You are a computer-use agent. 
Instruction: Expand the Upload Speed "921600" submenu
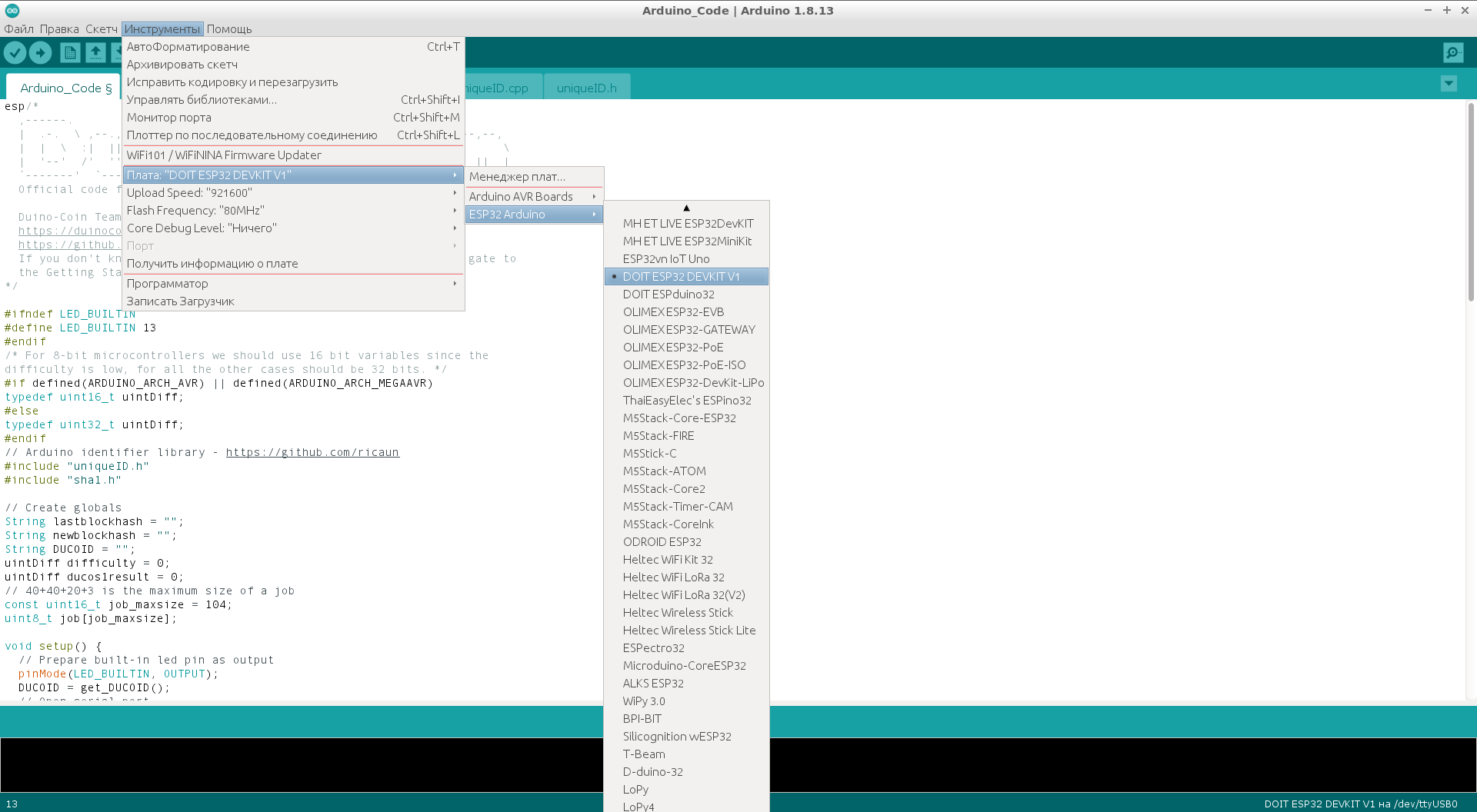point(293,192)
